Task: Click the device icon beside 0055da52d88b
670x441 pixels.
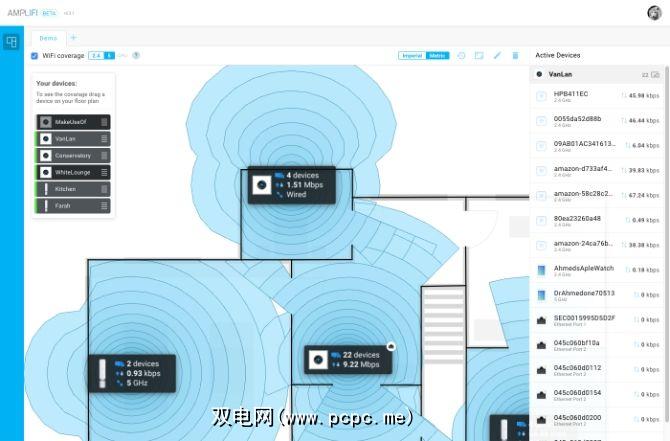Action: 541,121
